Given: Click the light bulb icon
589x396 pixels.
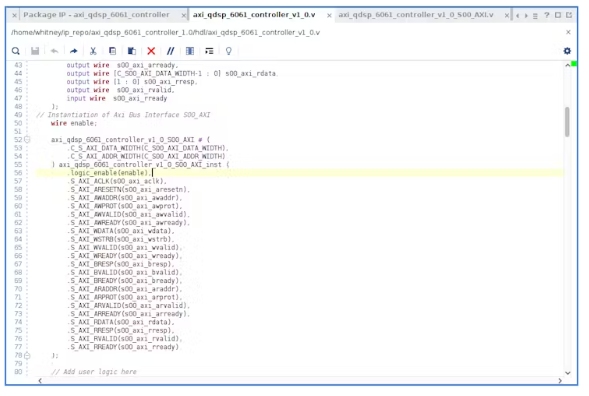Looking at the screenshot, I should coord(228,51).
